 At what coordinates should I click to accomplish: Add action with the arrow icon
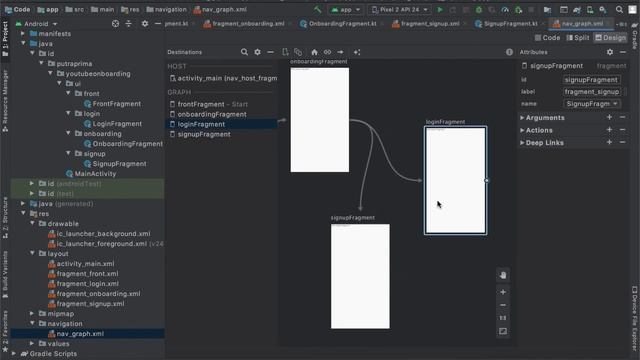pyautogui.click(x=340, y=52)
